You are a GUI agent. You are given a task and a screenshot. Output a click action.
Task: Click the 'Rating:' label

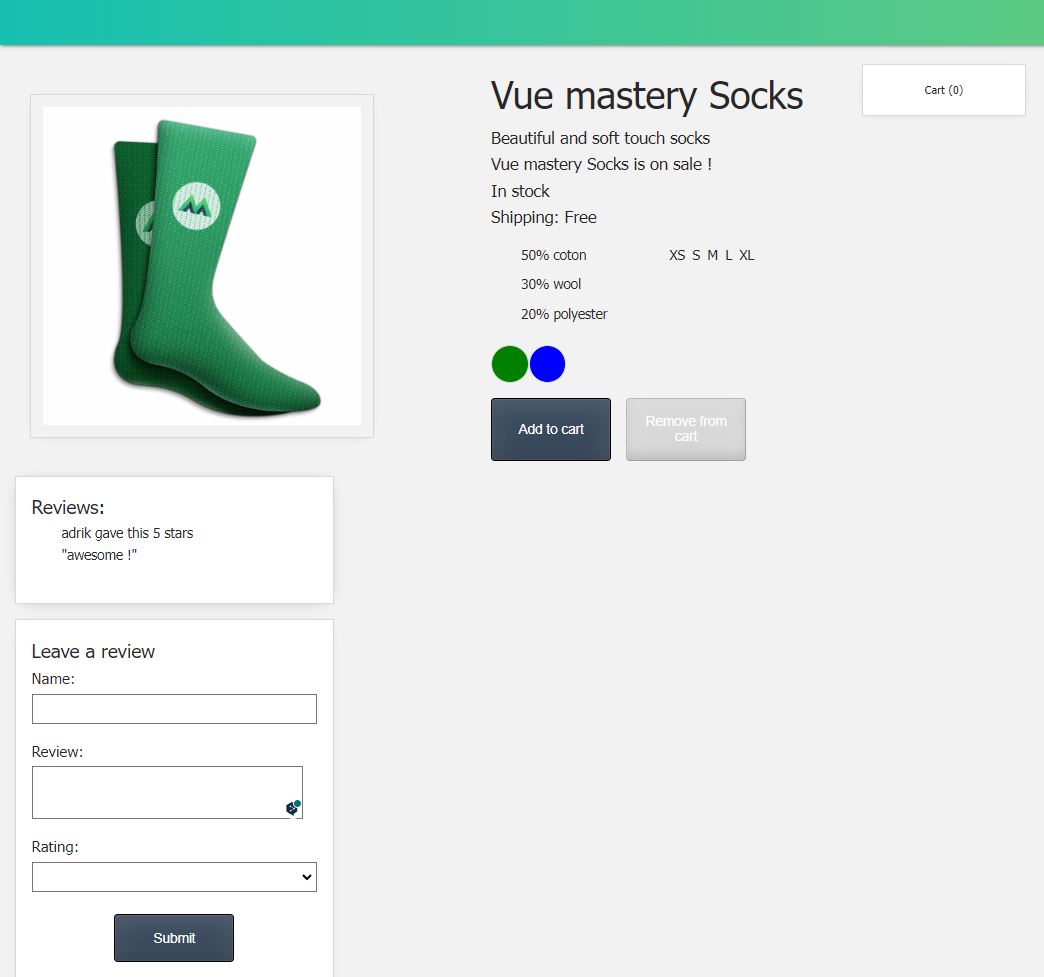(55, 847)
